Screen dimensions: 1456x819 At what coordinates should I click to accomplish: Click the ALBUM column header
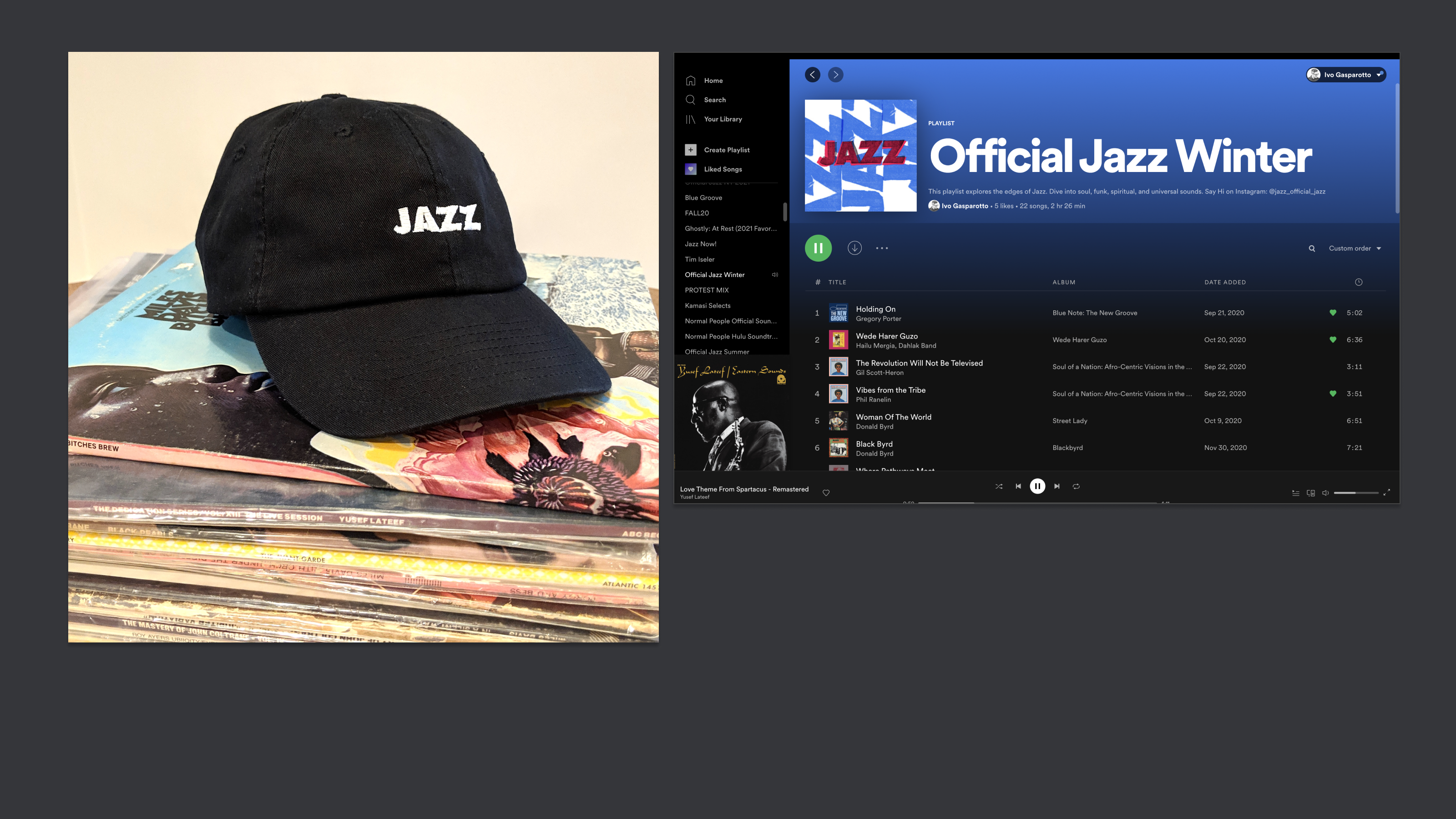[x=1064, y=282]
